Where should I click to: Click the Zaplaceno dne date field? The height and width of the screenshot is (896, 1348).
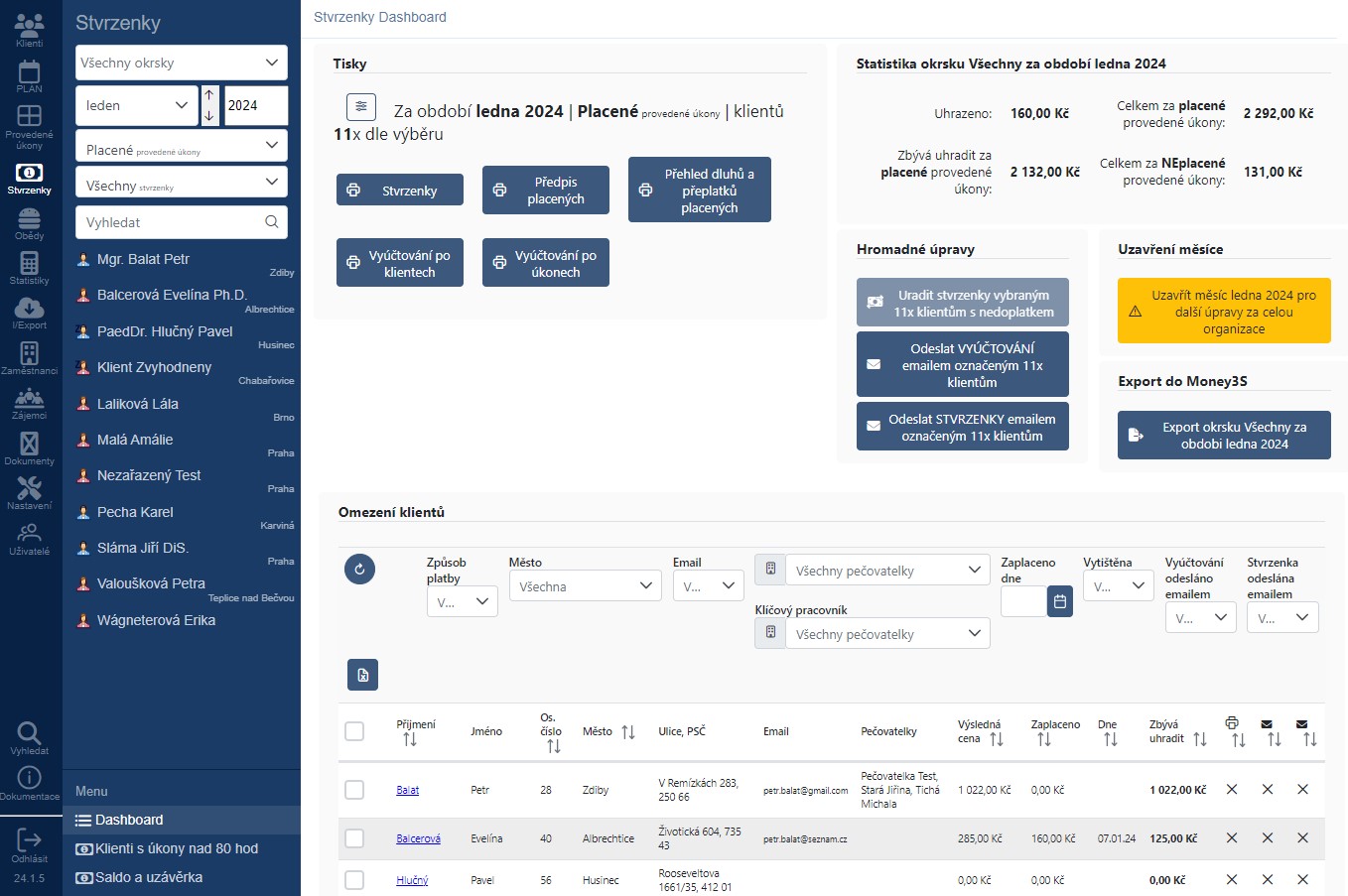[1023, 601]
